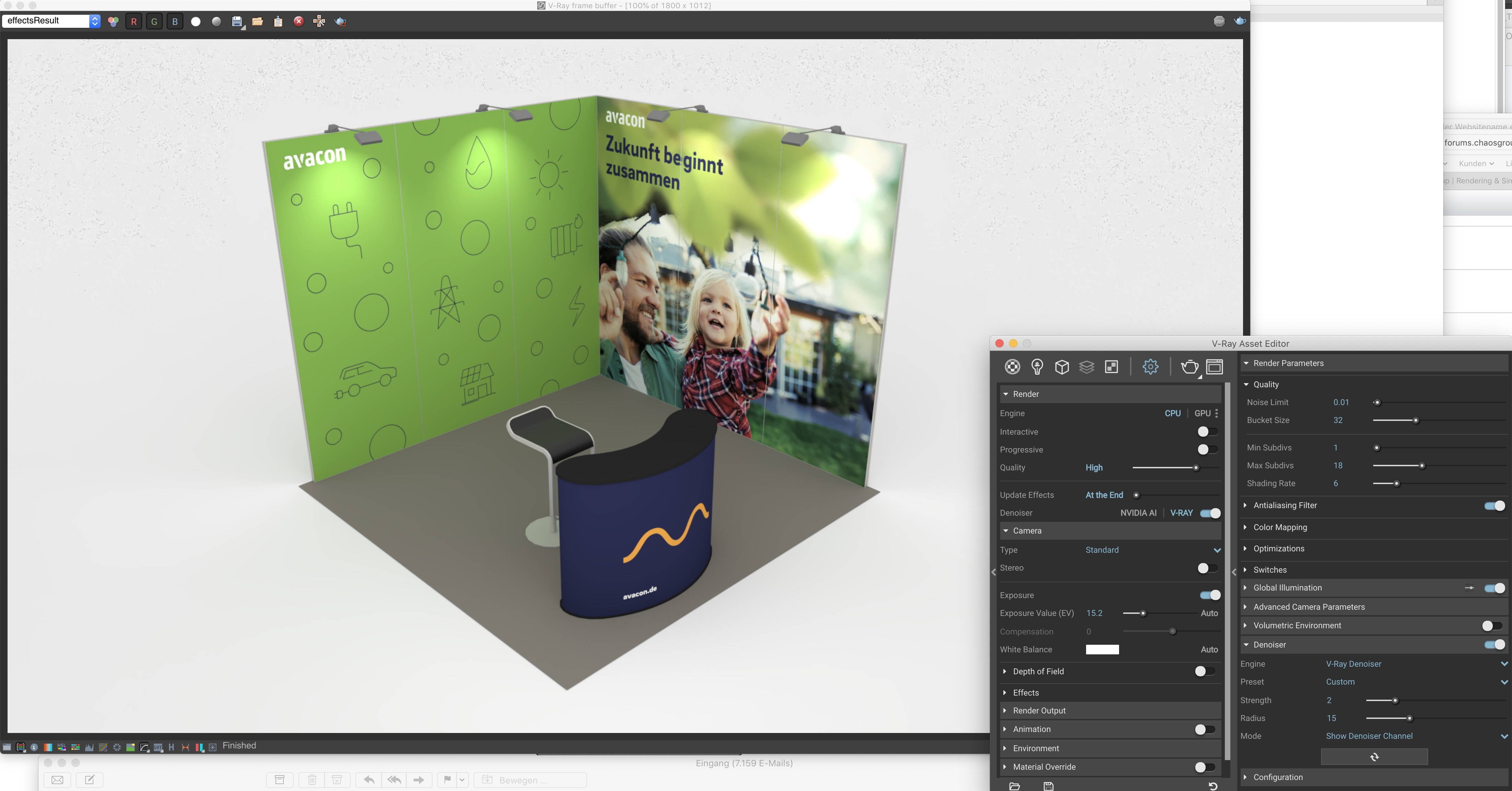Toggle the green channel G button

[x=154, y=21]
